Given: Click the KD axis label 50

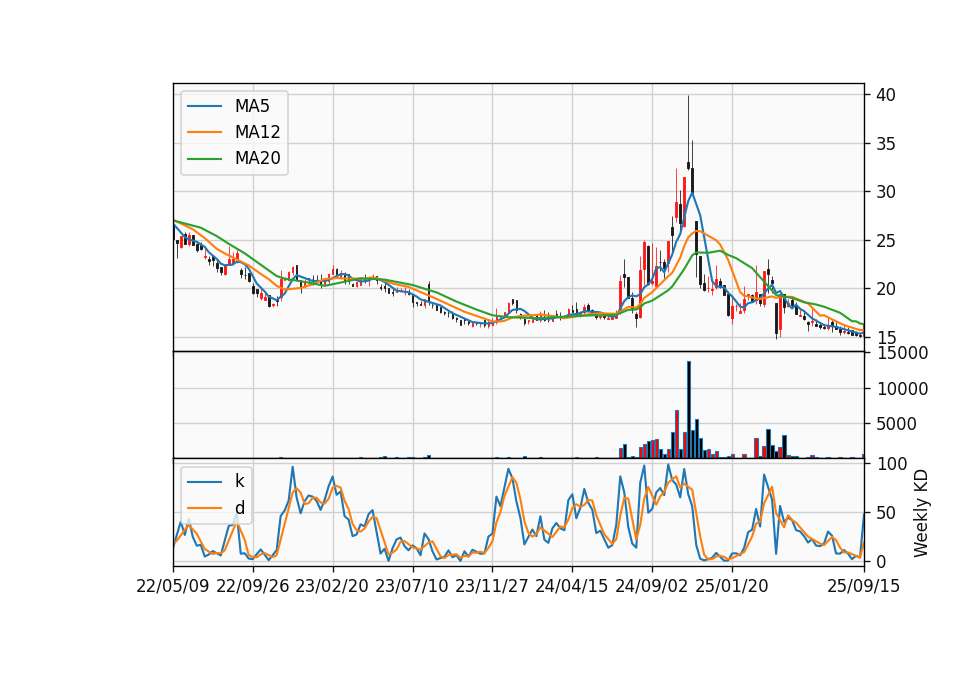Looking at the screenshot, I should [x=886, y=513].
